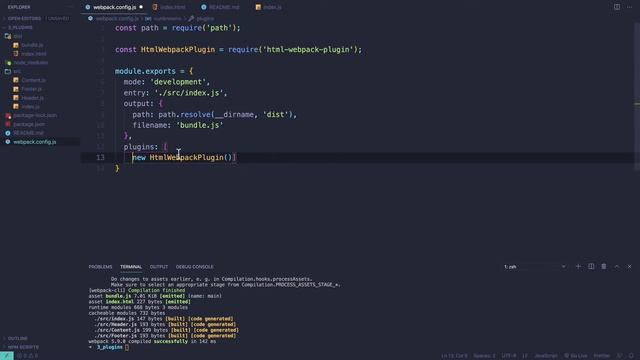Change indentation via Spaces: 2
640x360 pixels.
[484, 356]
